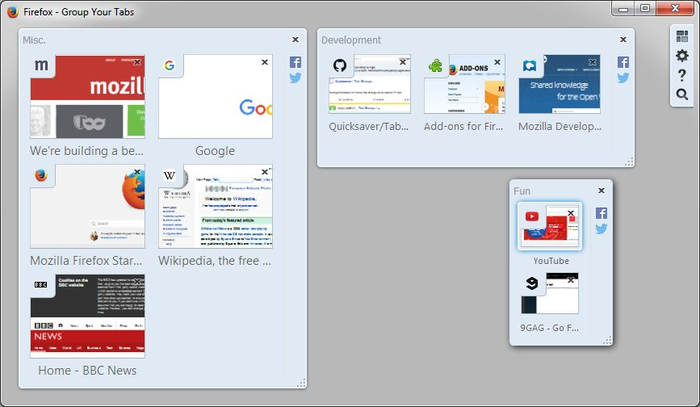Screen dimensions: 700x407
Task: Click Facebook icon in Fun group
Action: tap(601, 213)
